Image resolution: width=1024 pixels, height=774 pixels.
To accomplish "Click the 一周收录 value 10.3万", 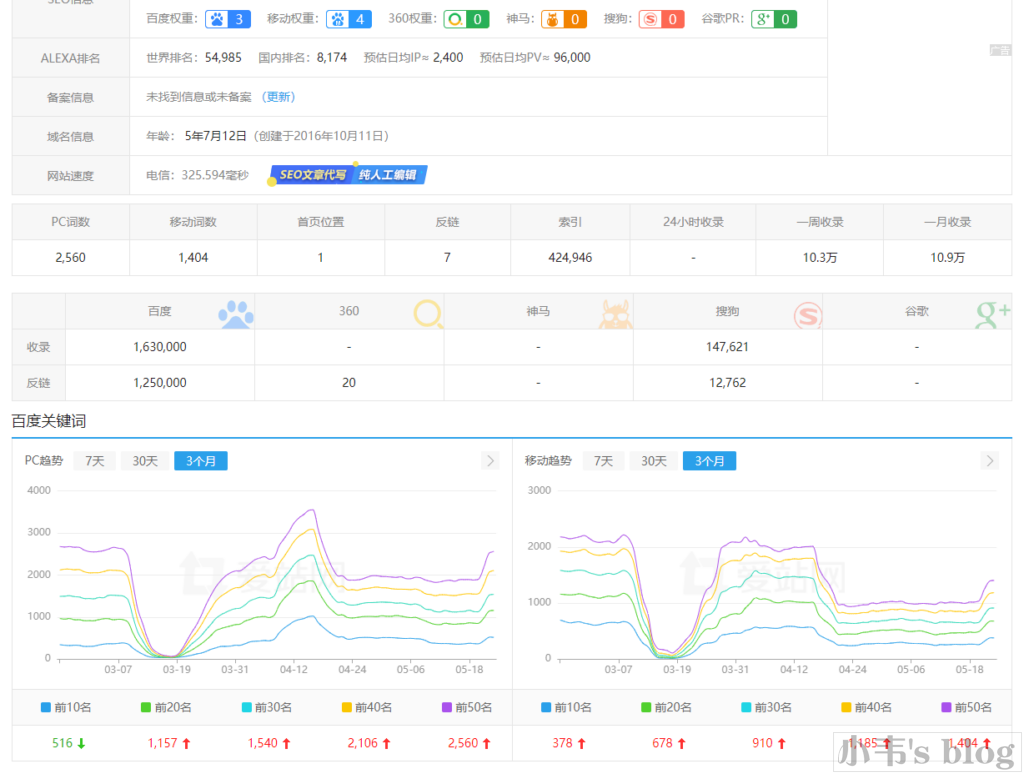I will point(820,257).
